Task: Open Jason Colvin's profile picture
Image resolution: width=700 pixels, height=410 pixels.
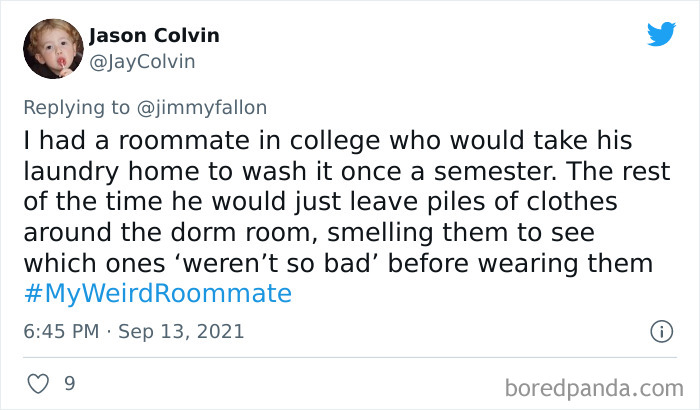Action: coord(54,48)
